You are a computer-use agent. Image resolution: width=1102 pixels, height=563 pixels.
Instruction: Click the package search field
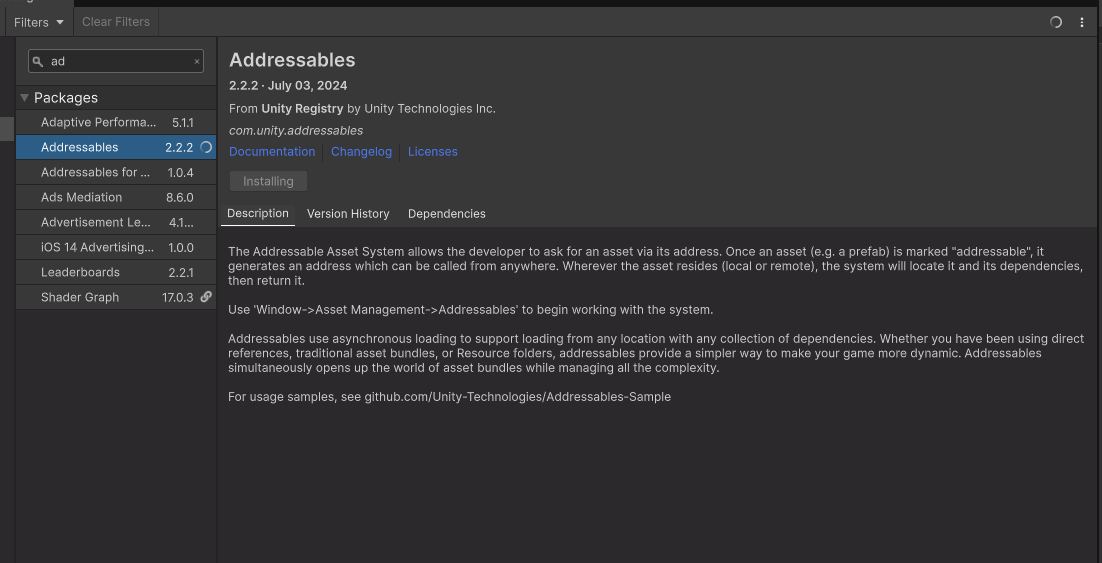[x=116, y=61]
